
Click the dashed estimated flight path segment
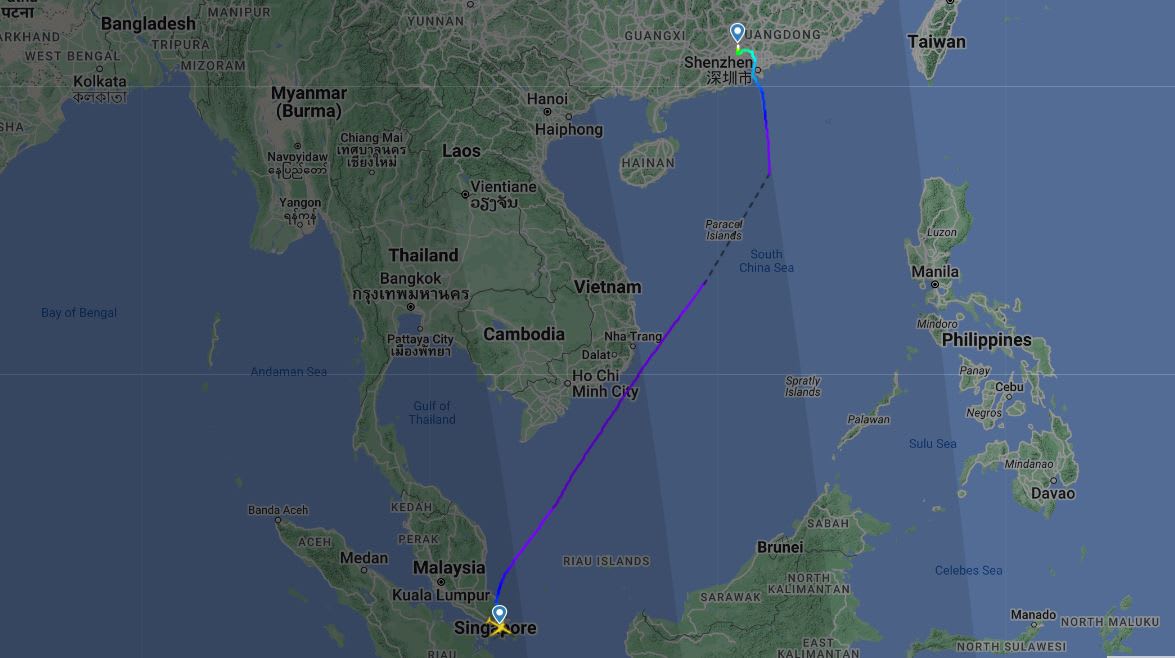737,229
